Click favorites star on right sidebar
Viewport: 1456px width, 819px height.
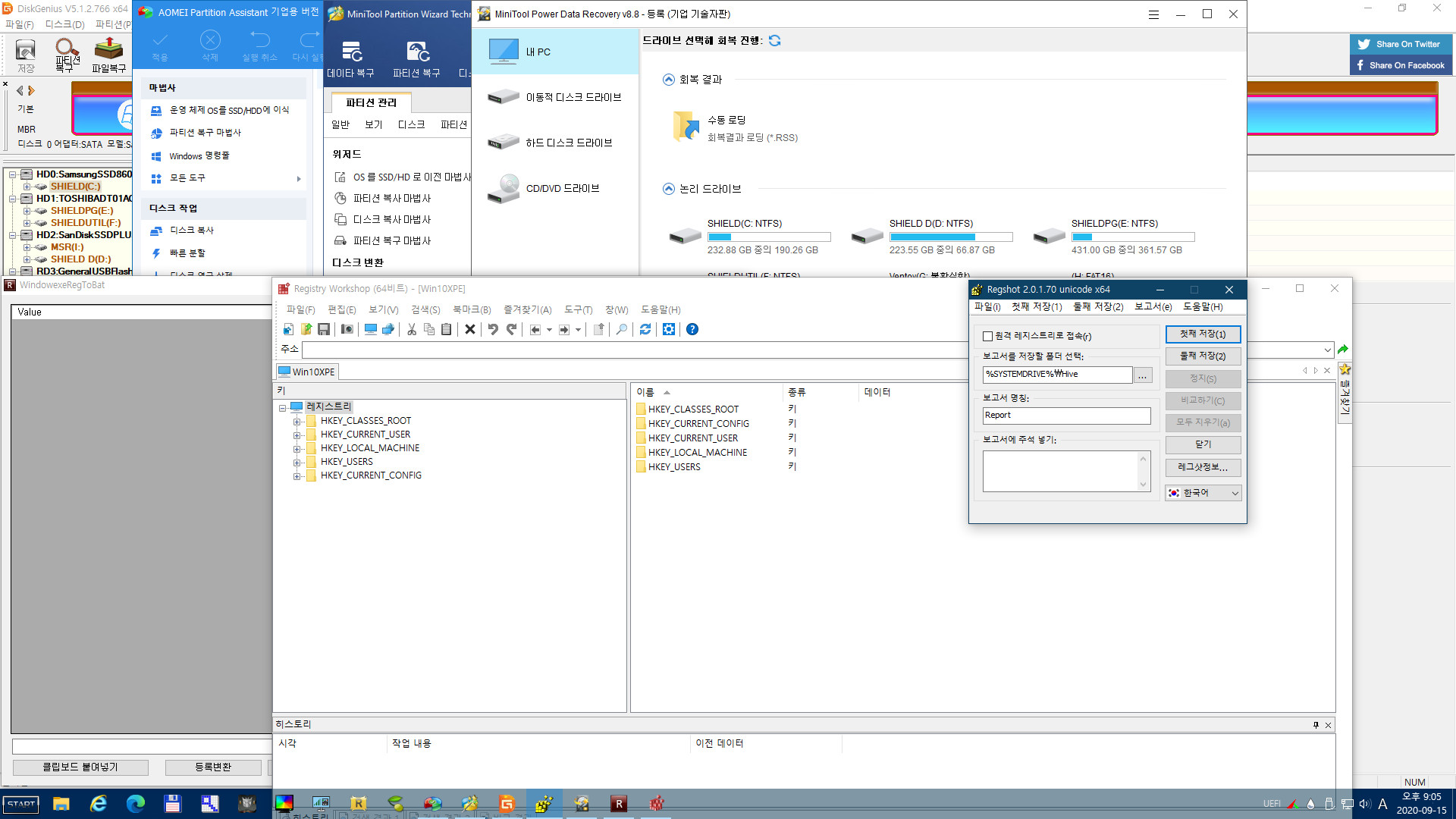(1345, 369)
